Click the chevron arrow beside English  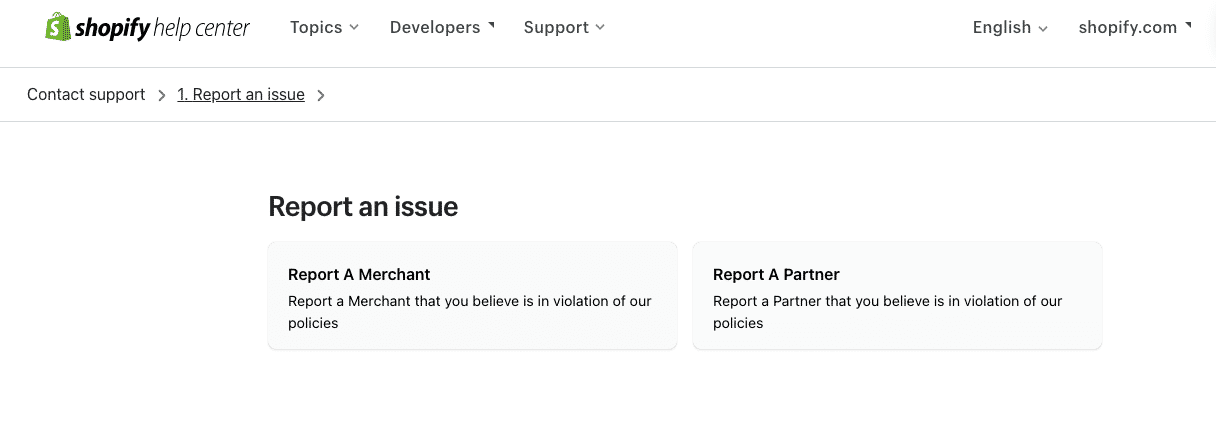[1043, 29]
